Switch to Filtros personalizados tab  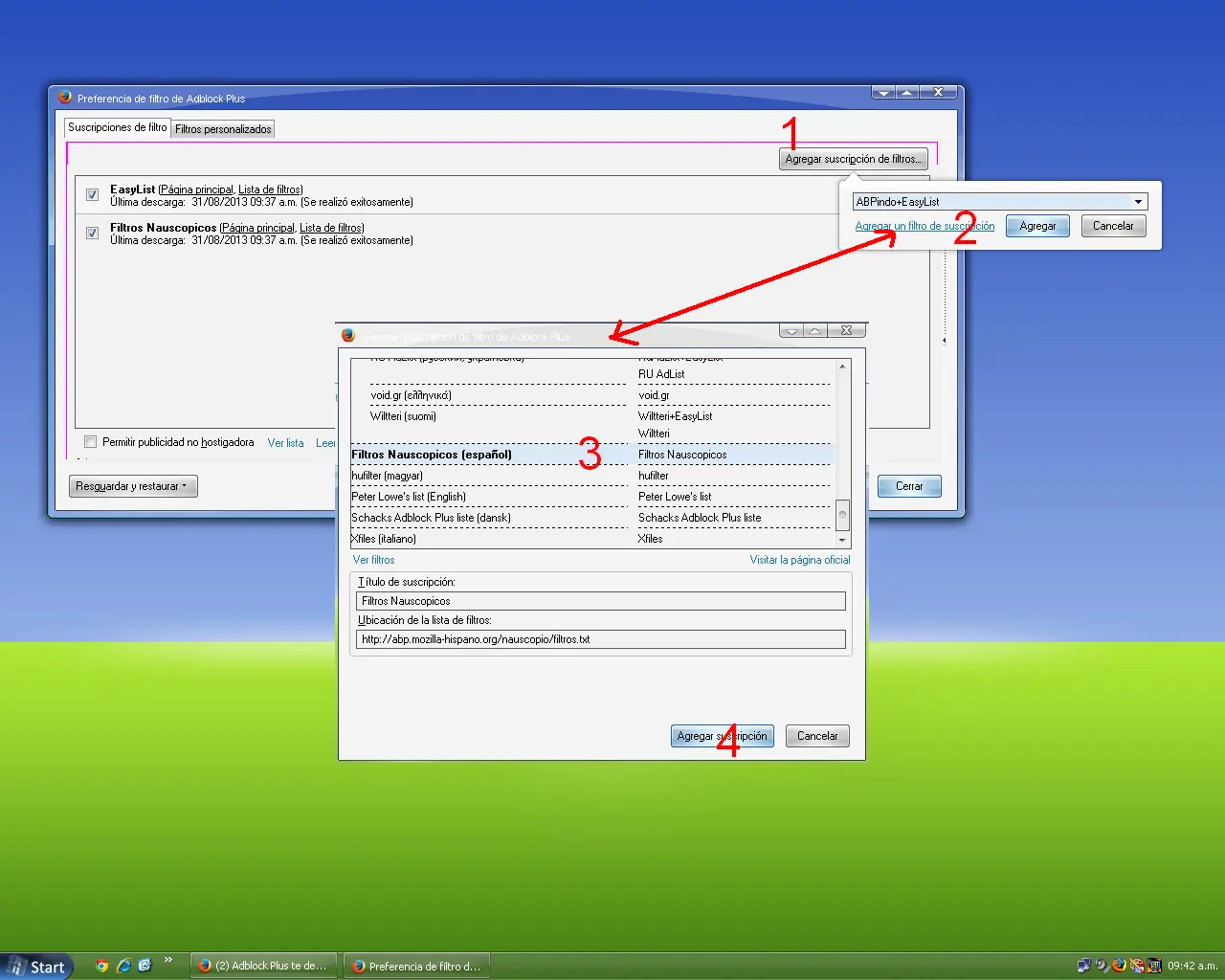[x=223, y=129]
